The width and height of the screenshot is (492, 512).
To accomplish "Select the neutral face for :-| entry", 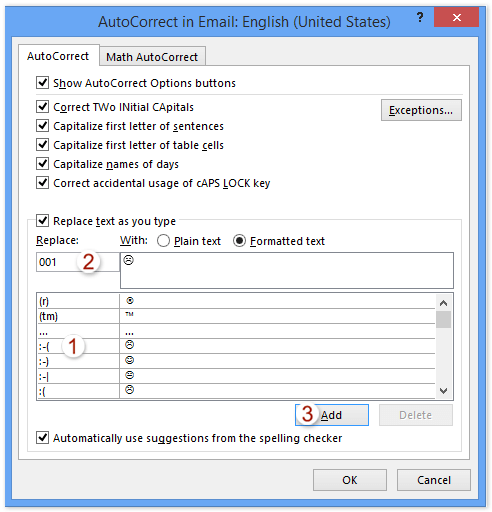I will click(129, 375).
